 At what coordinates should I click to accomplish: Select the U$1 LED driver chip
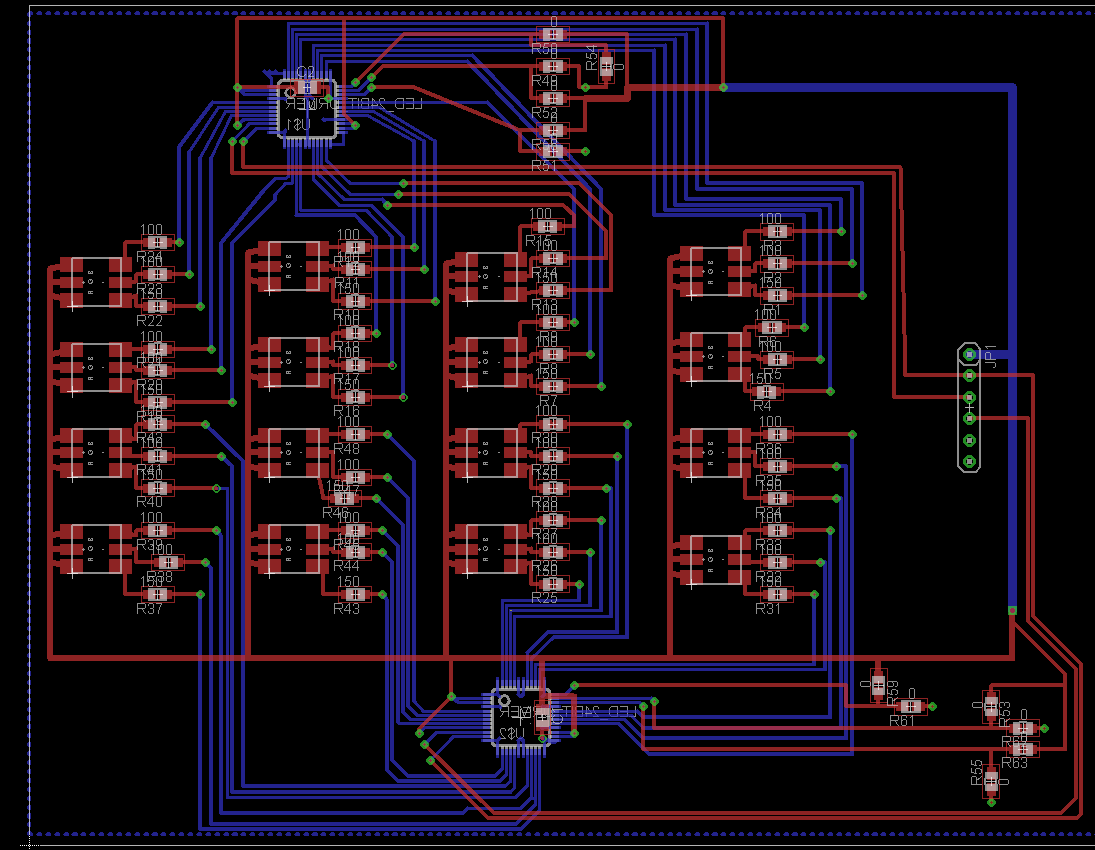coord(306,112)
